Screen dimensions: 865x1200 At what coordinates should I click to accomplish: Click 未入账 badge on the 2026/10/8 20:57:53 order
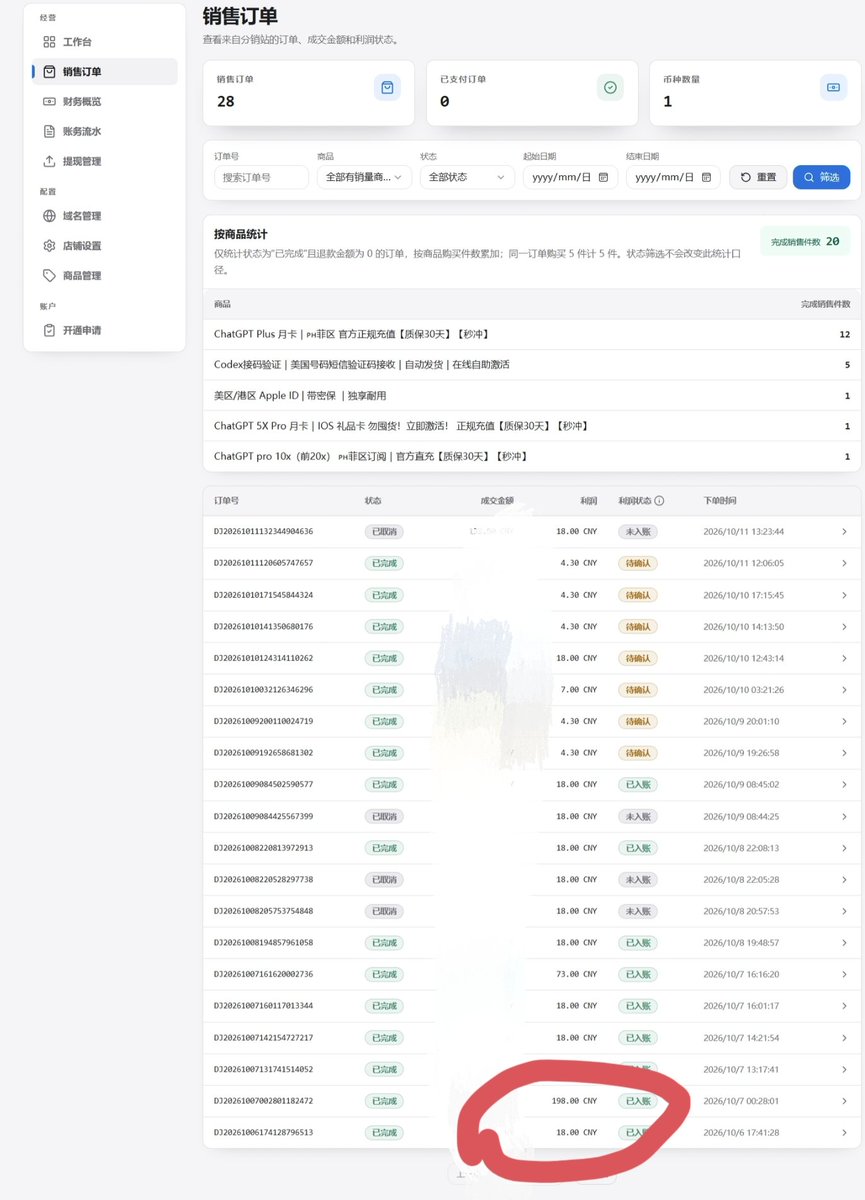637,911
